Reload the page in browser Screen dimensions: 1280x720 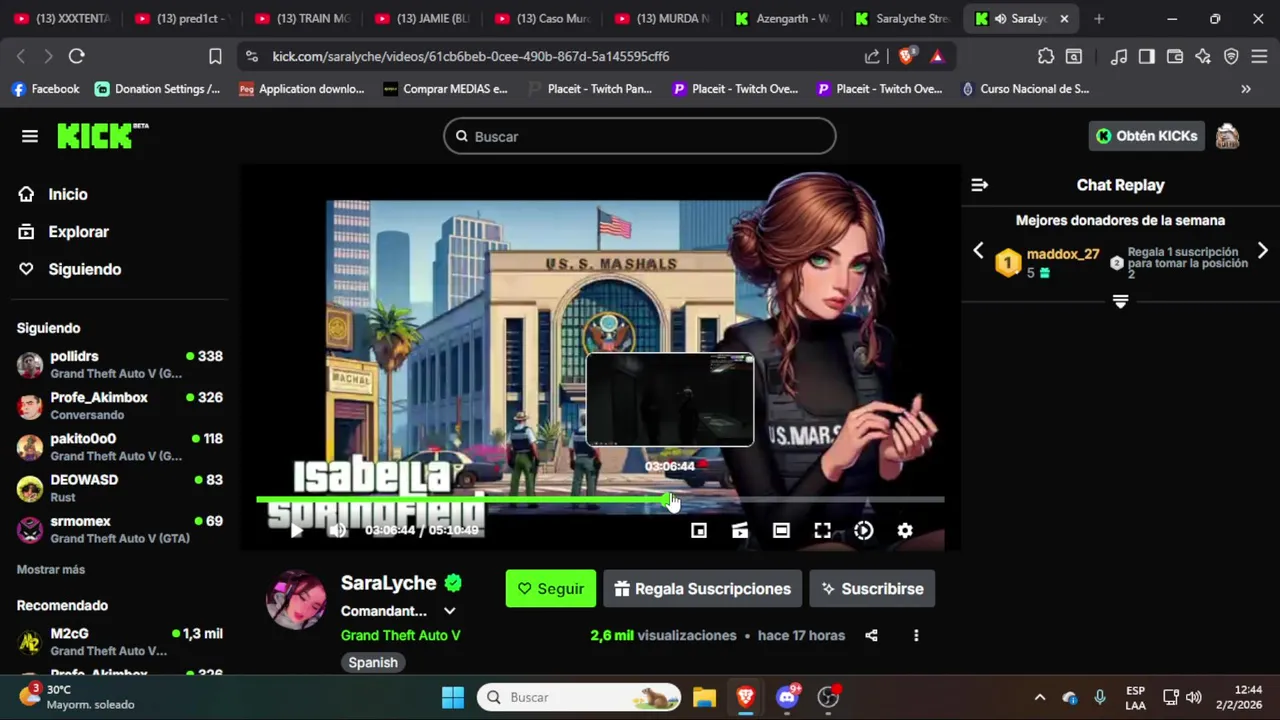76,57
